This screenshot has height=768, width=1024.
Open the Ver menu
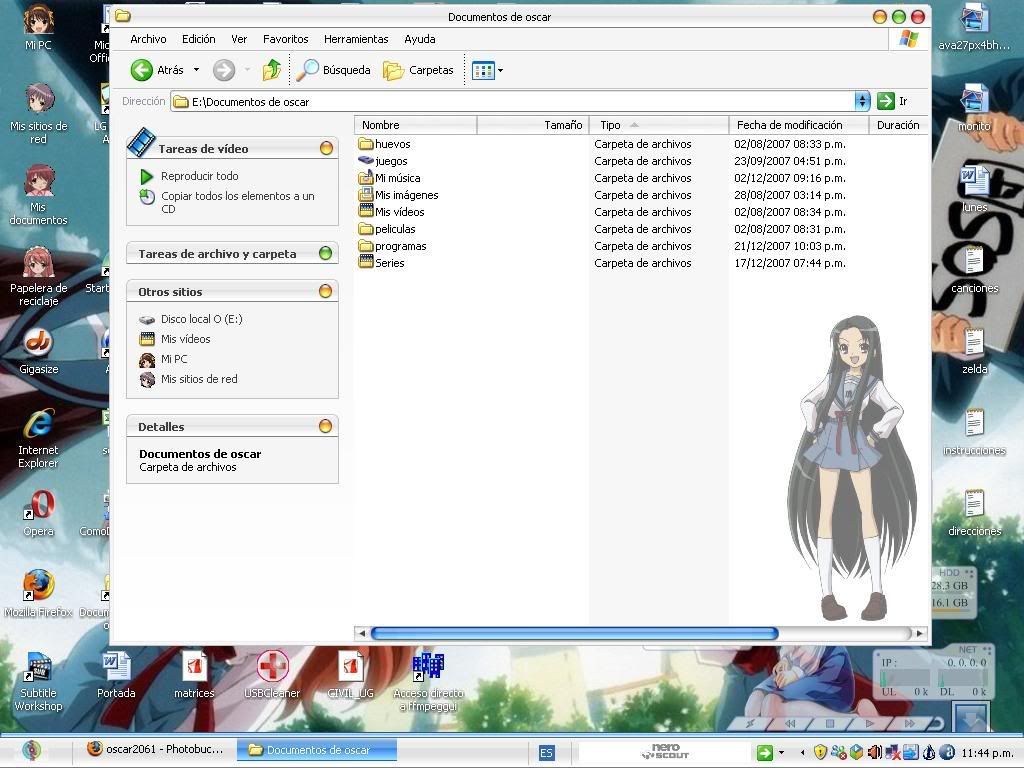pyautogui.click(x=239, y=39)
